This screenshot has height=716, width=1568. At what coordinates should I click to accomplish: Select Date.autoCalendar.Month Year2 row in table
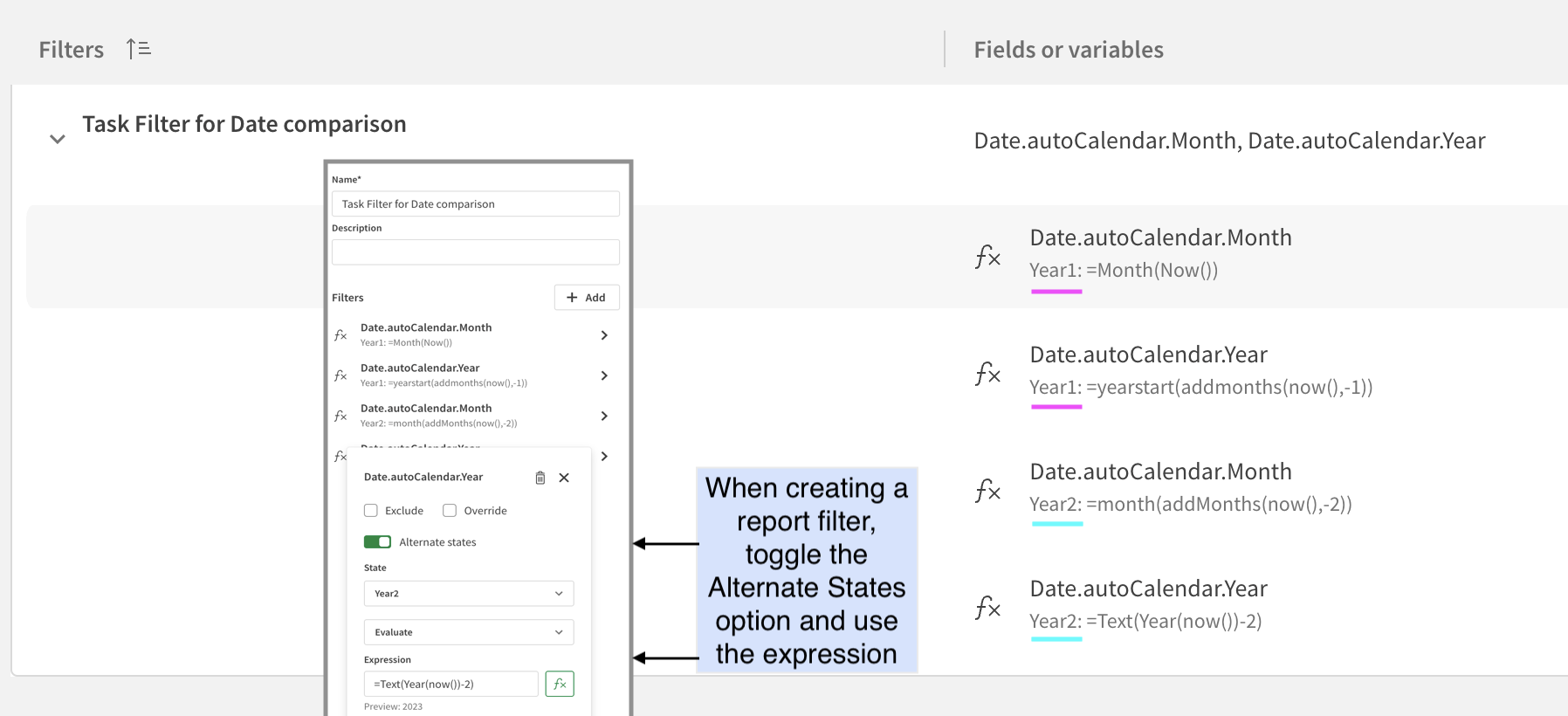pos(1191,488)
